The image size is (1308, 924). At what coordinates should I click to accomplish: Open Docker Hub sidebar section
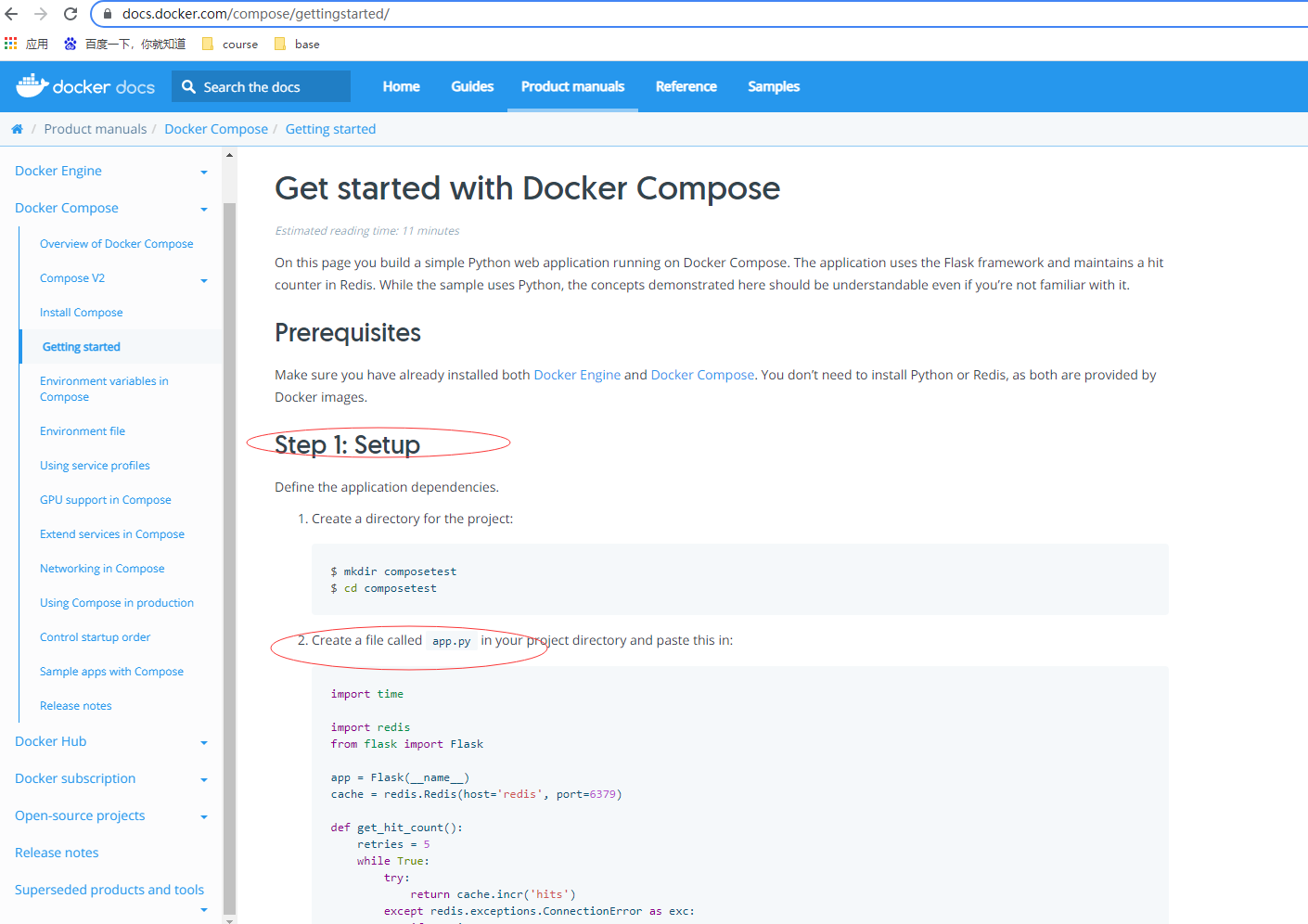(51, 741)
